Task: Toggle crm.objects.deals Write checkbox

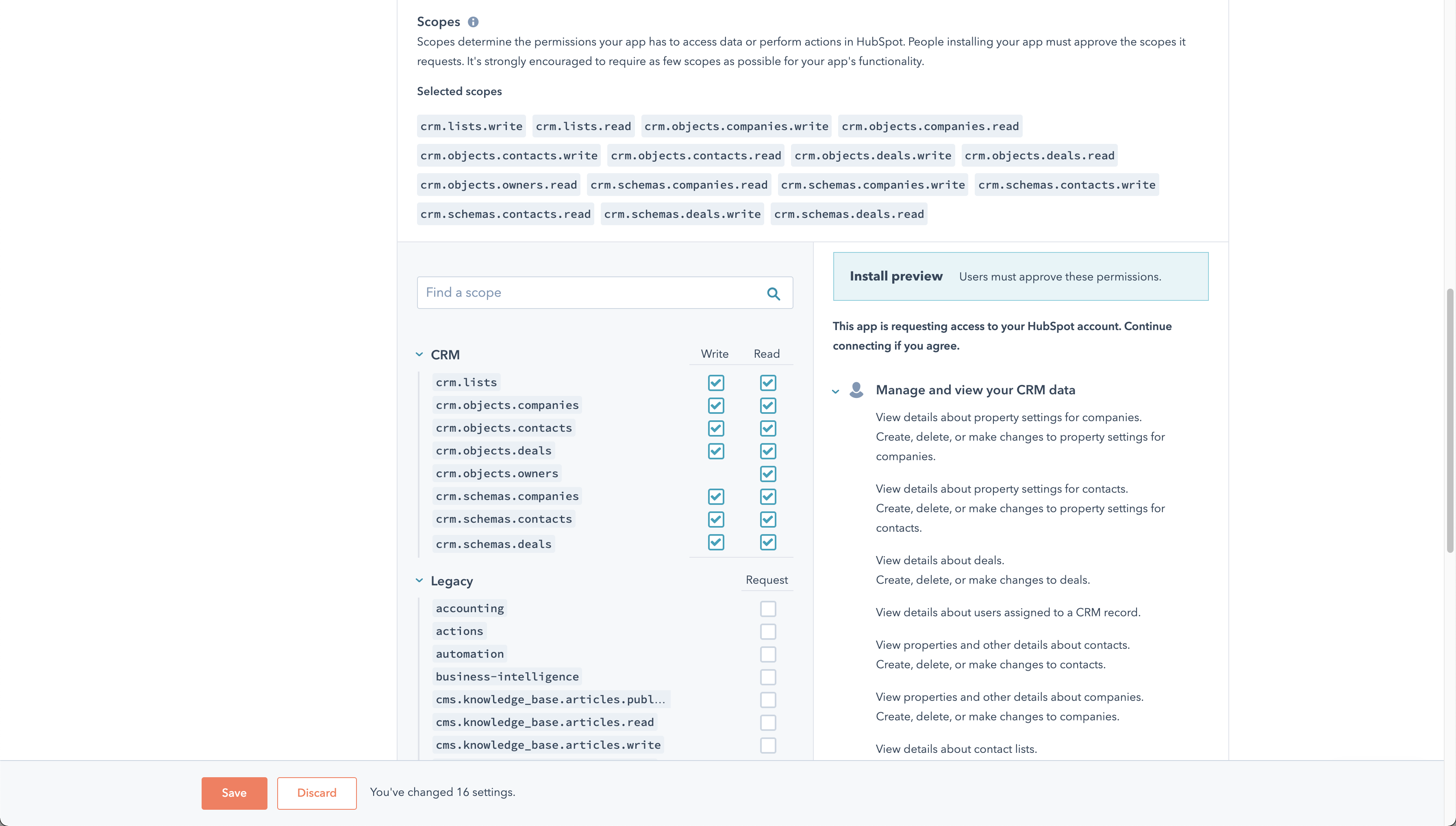Action: click(716, 451)
